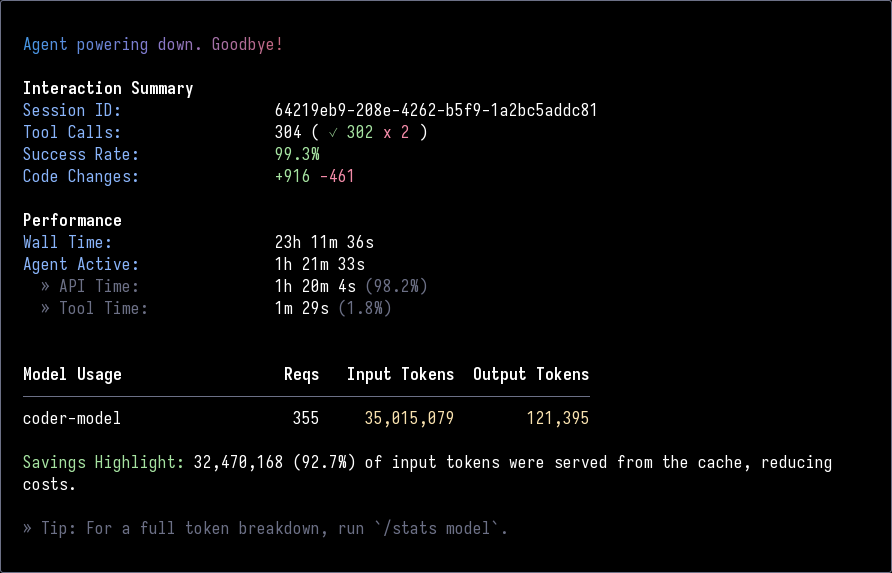
Task: Click the +916 added lines count
Action: pyautogui.click(x=292, y=177)
